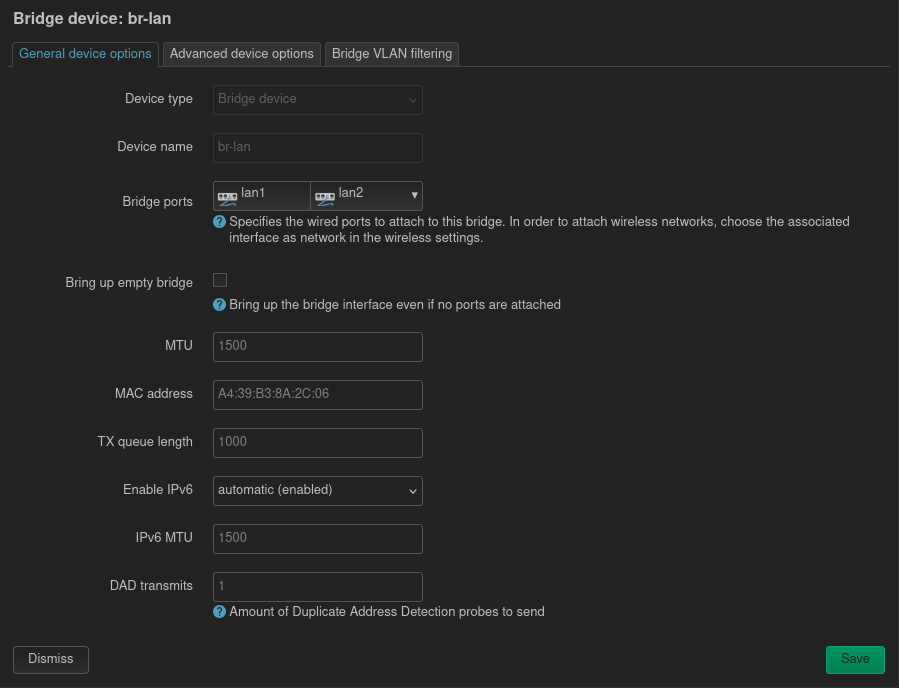Click the 'Device type' label
The height and width of the screenshot is (688, 899).
click(x=159, y=99)
